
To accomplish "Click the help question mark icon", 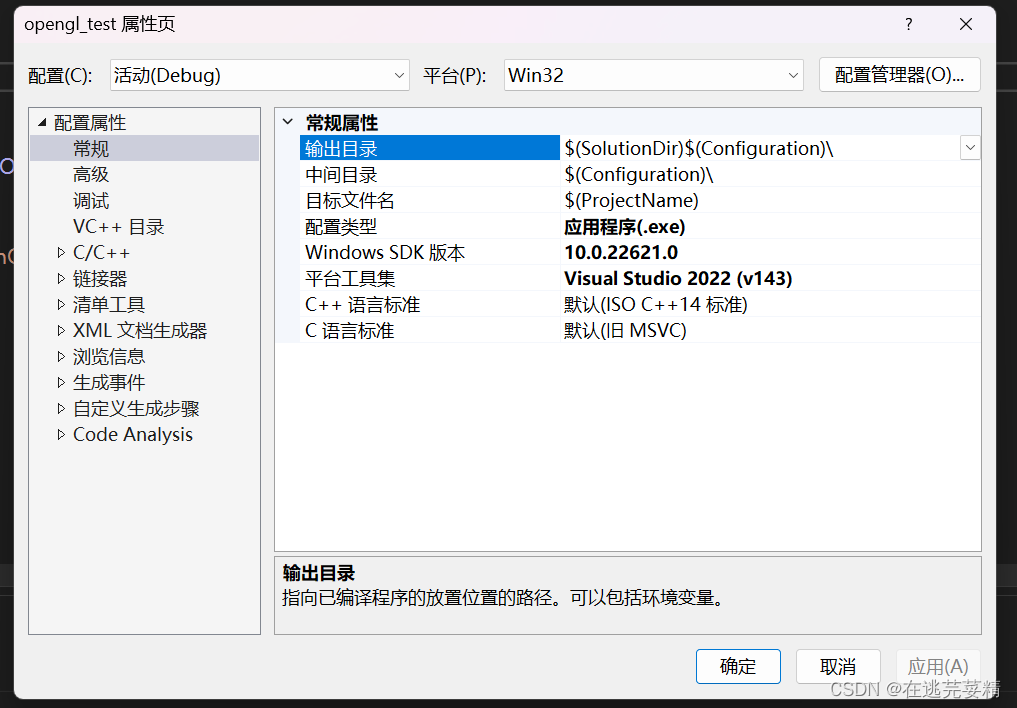I will 907,24.
